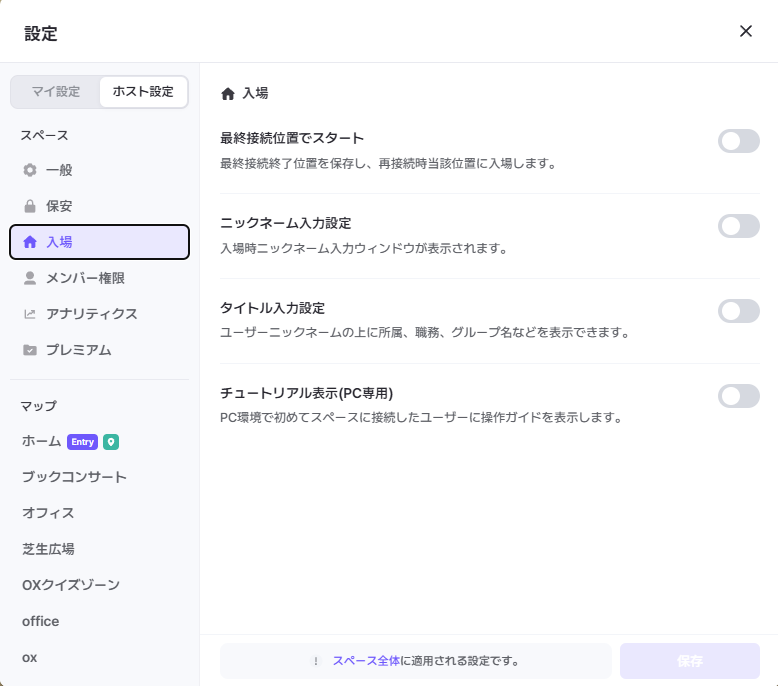Click the house icon in the 入場 sidebar item
The image size is (778, 686).
coord(30,242)
